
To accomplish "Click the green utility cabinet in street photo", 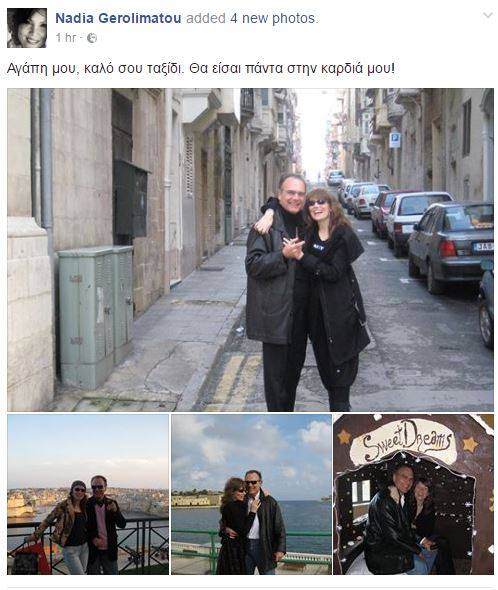I will click(96, 316).
